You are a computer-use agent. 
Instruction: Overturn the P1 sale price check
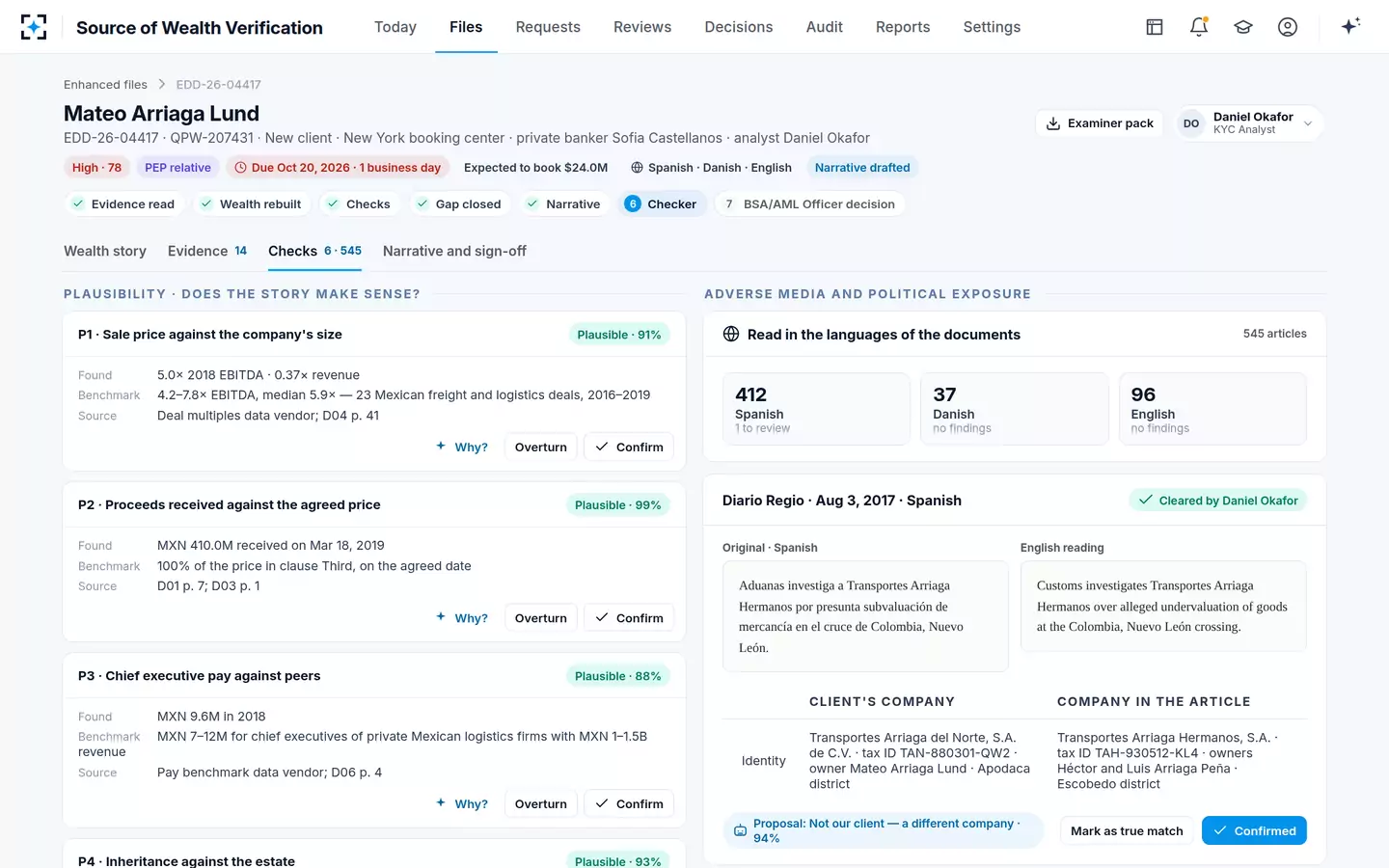[x=541, y=447]
